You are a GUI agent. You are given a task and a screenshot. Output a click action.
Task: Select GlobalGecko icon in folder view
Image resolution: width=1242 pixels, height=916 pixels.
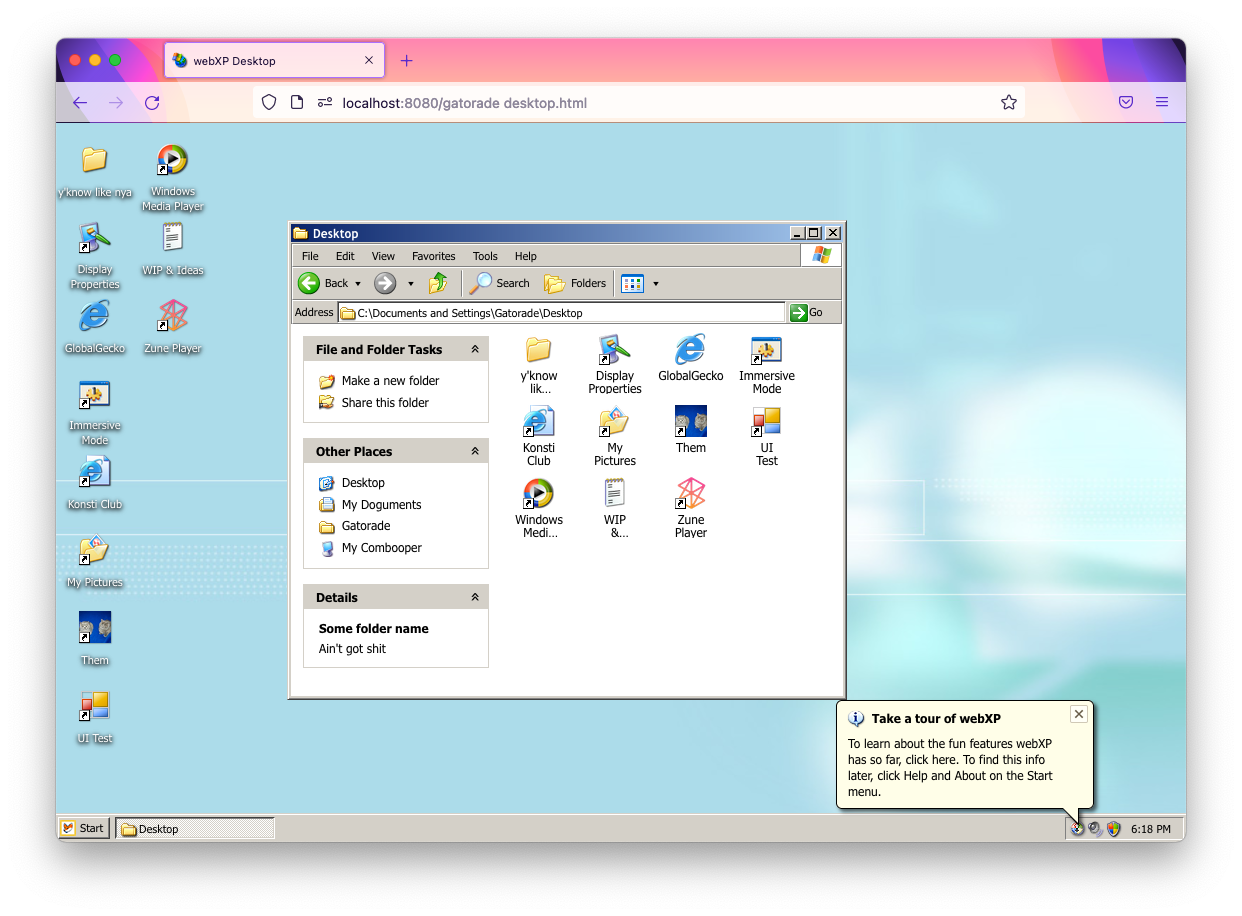690,351
